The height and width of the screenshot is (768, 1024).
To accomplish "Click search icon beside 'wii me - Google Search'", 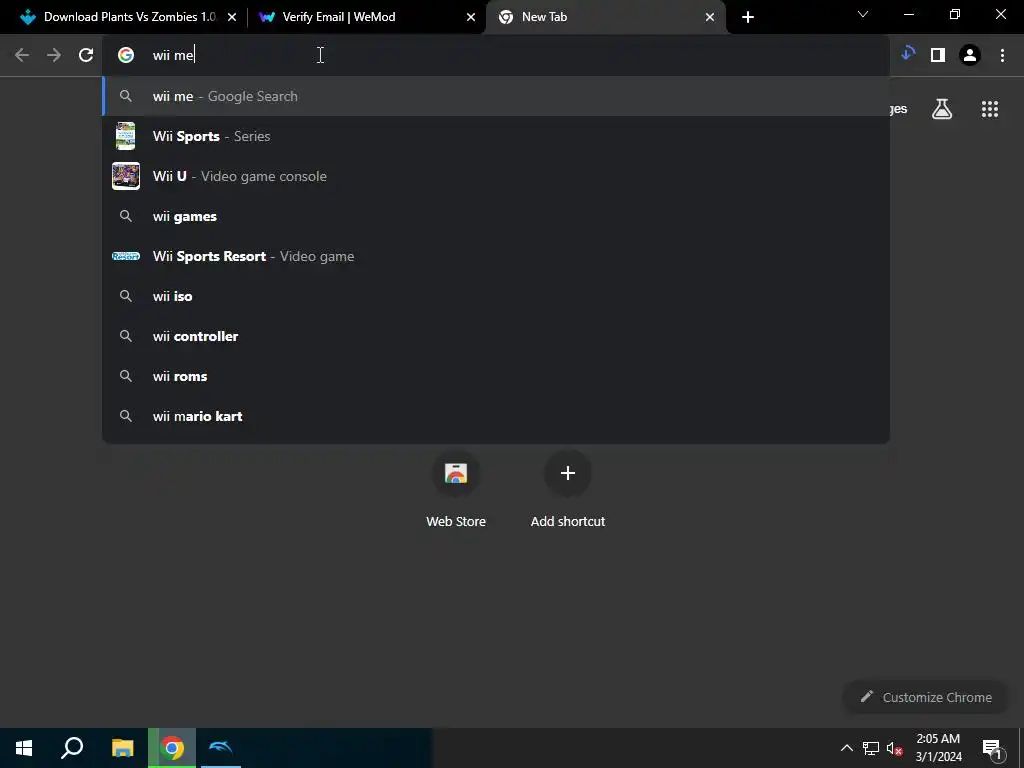I will coord(126,96).
